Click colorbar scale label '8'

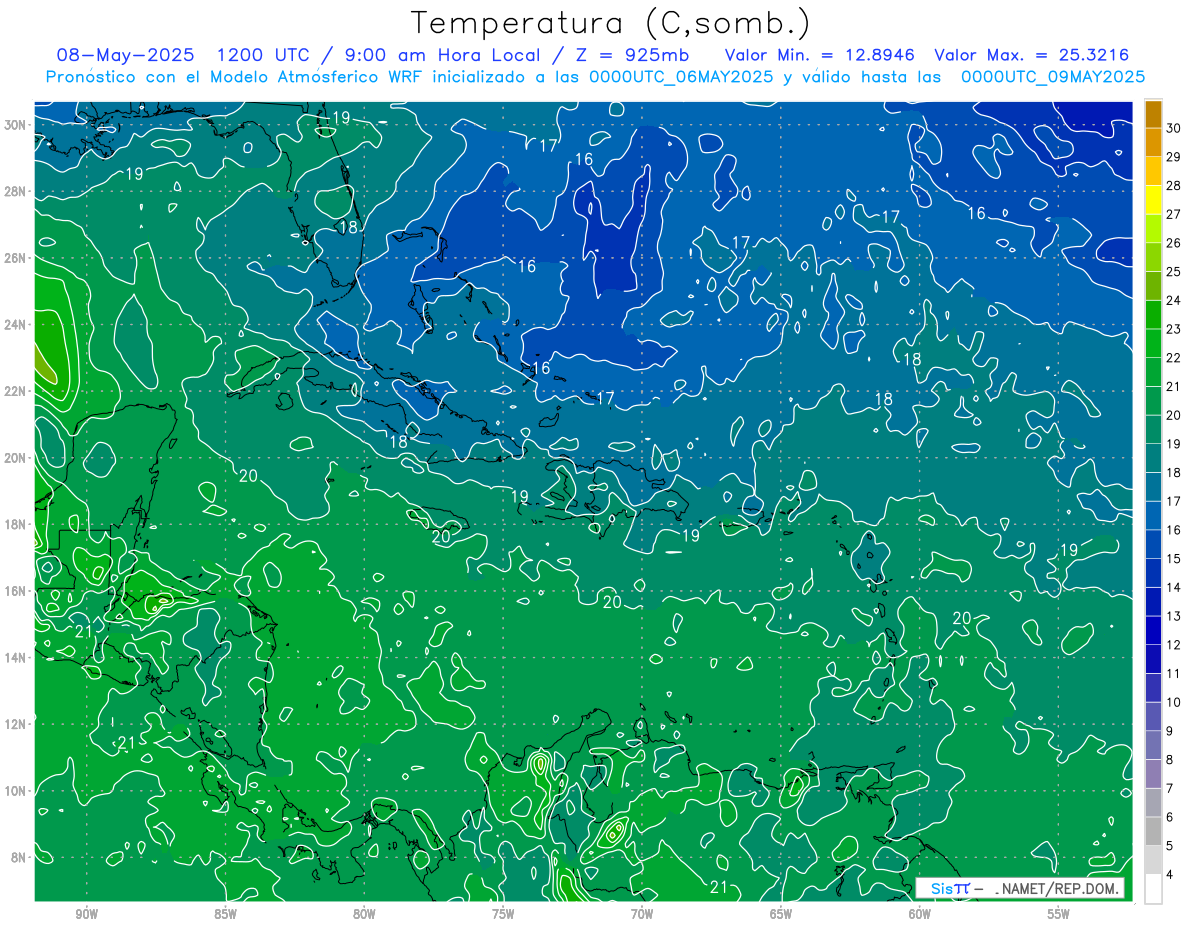pyautogui.click(x=1170, y=760)
